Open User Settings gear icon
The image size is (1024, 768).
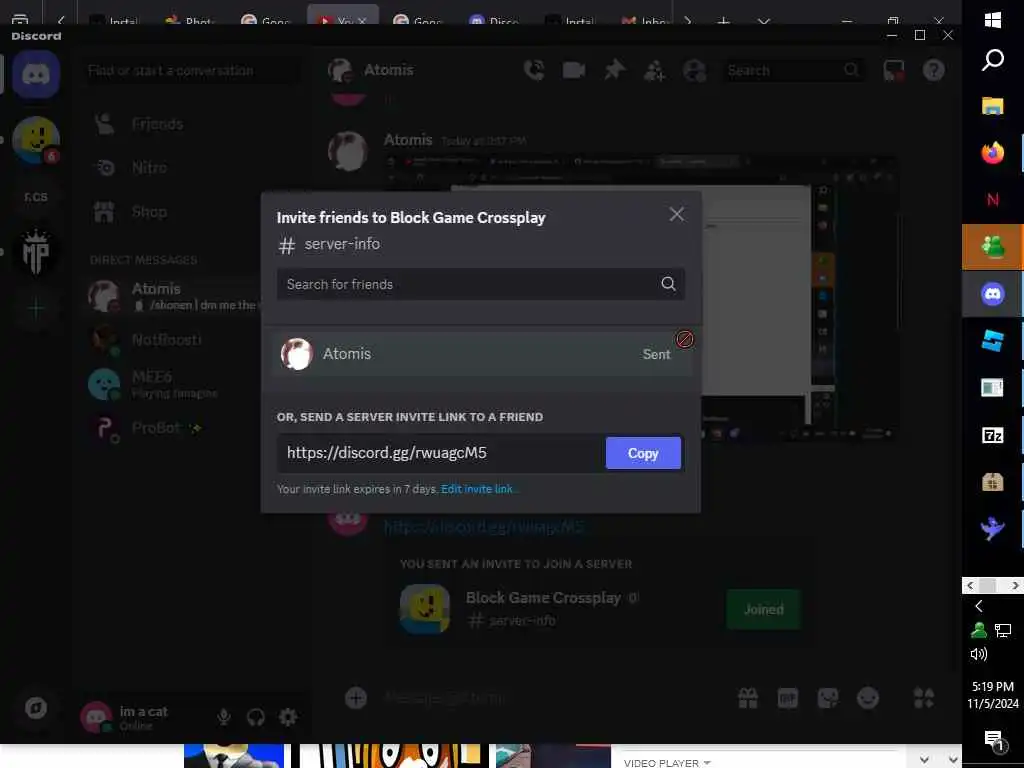point(288,717)
